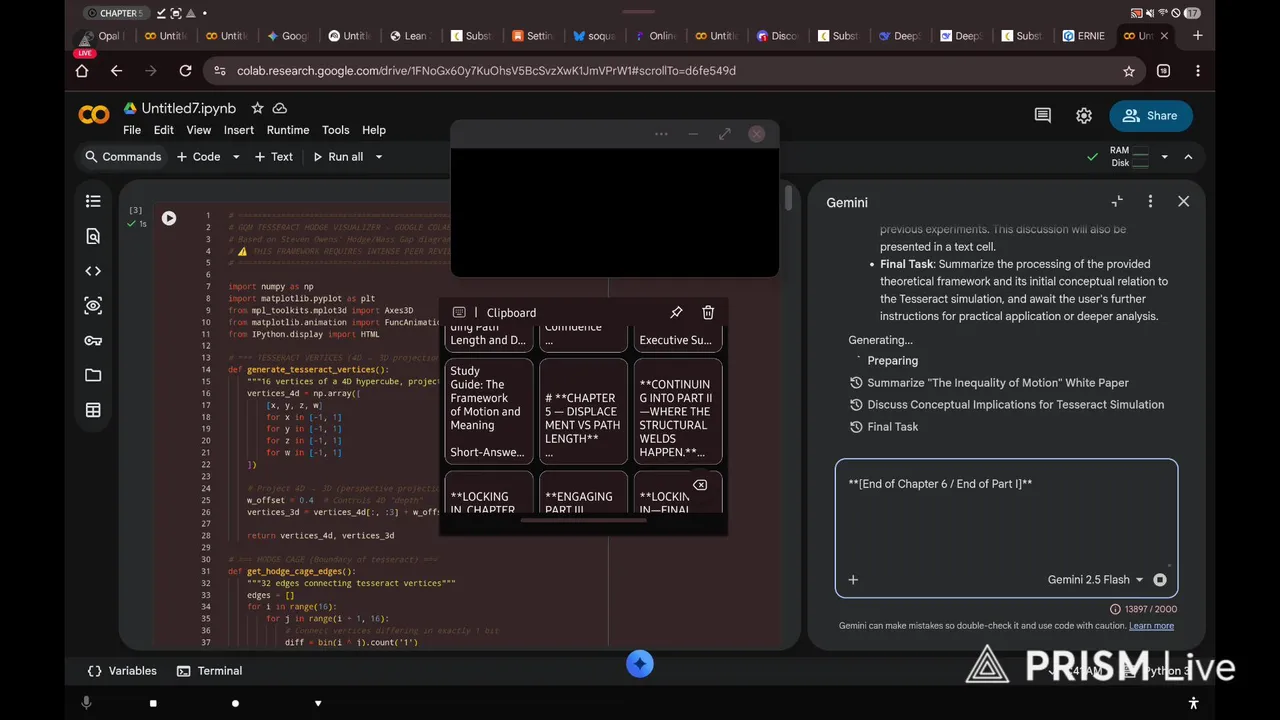Open the Gemini 2.5 Flash model selector
1280x720 pixels.
(x=1095, y=580)
